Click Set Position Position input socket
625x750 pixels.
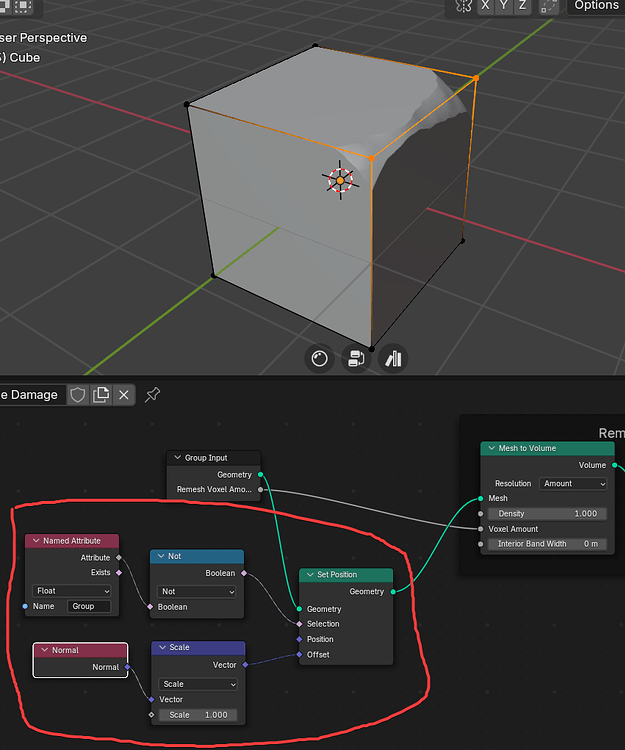tap(299, 639)
